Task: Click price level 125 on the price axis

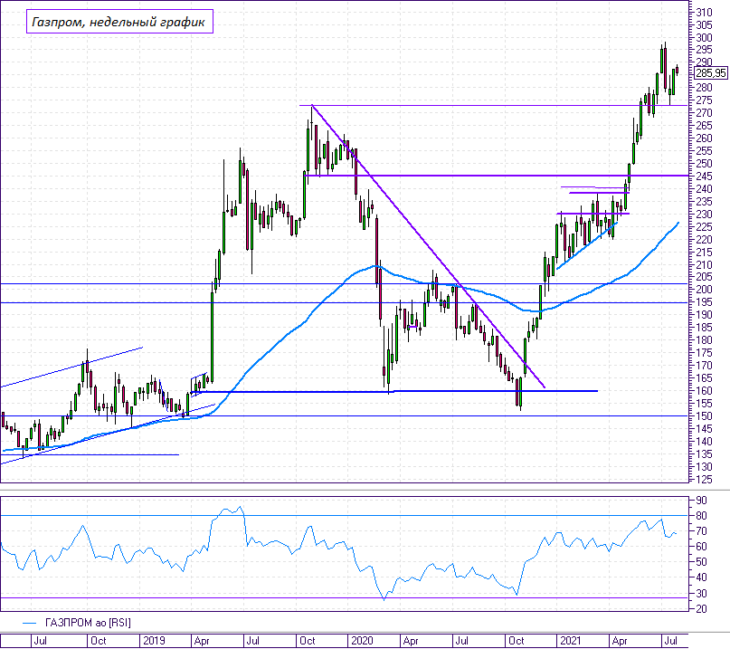Action: [x=704, y=479]
